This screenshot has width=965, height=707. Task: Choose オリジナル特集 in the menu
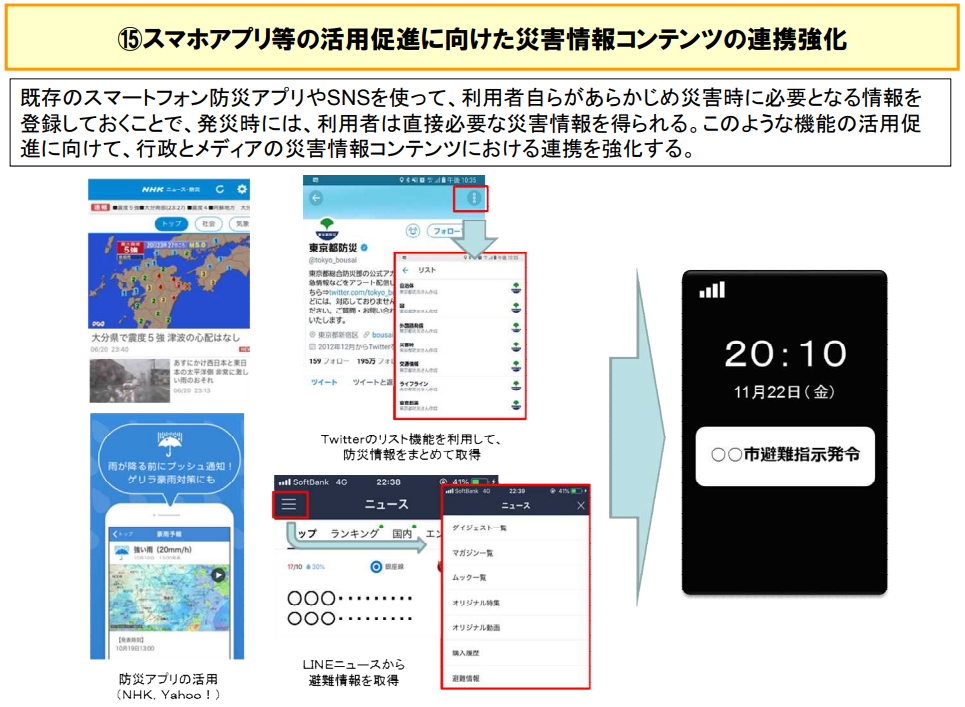click(x=516, y=603)
